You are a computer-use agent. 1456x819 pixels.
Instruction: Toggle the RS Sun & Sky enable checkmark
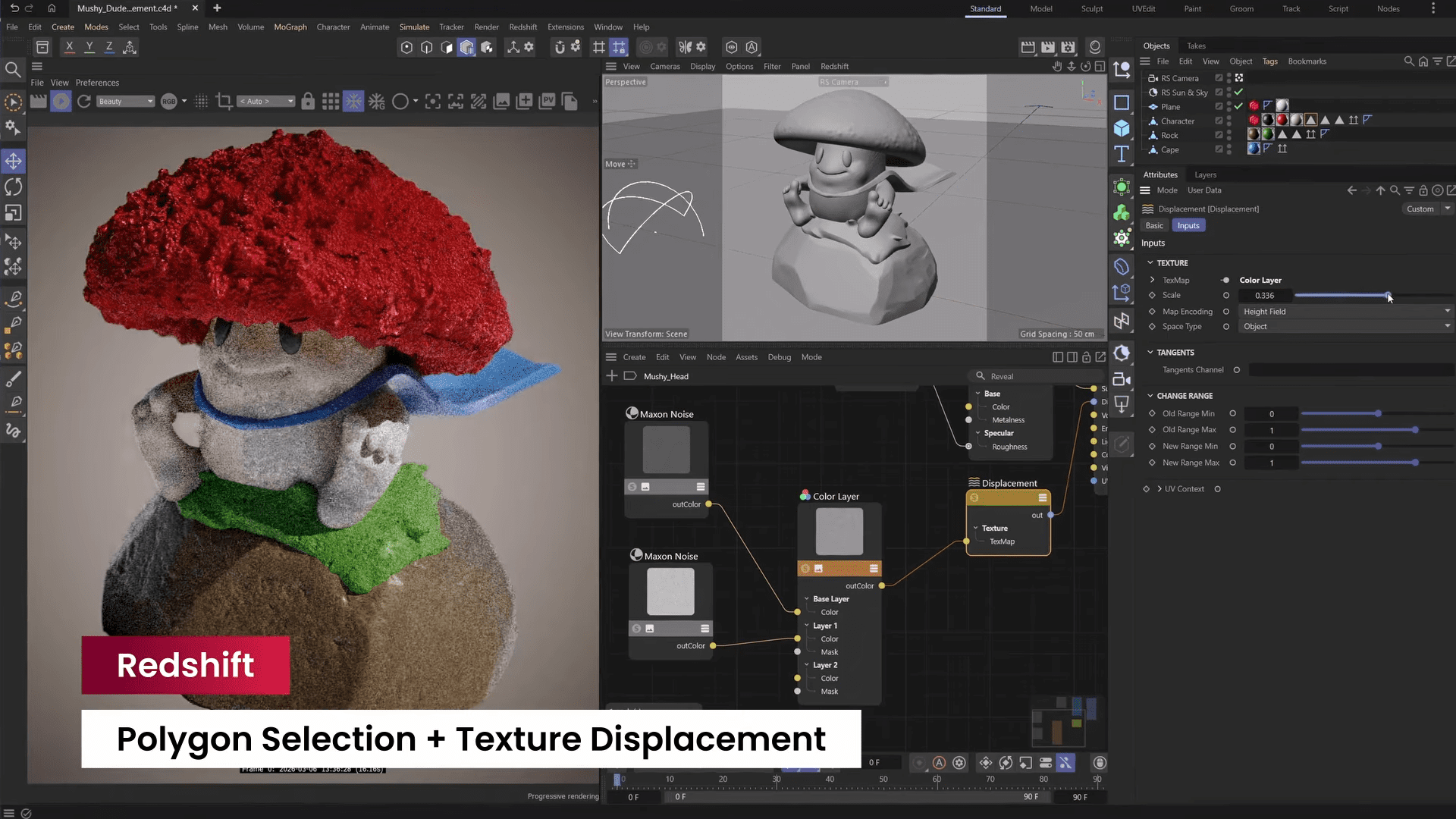[1238, 93]
